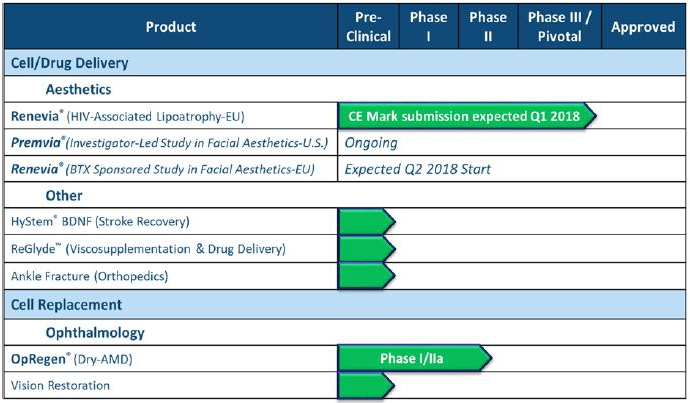Choose the Phase II column header
Viewport: 690px width, 403px height.
pos(488,27)
